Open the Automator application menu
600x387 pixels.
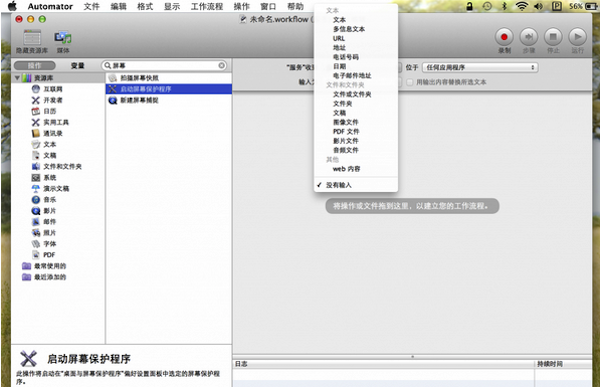click(x=50, y=6)
